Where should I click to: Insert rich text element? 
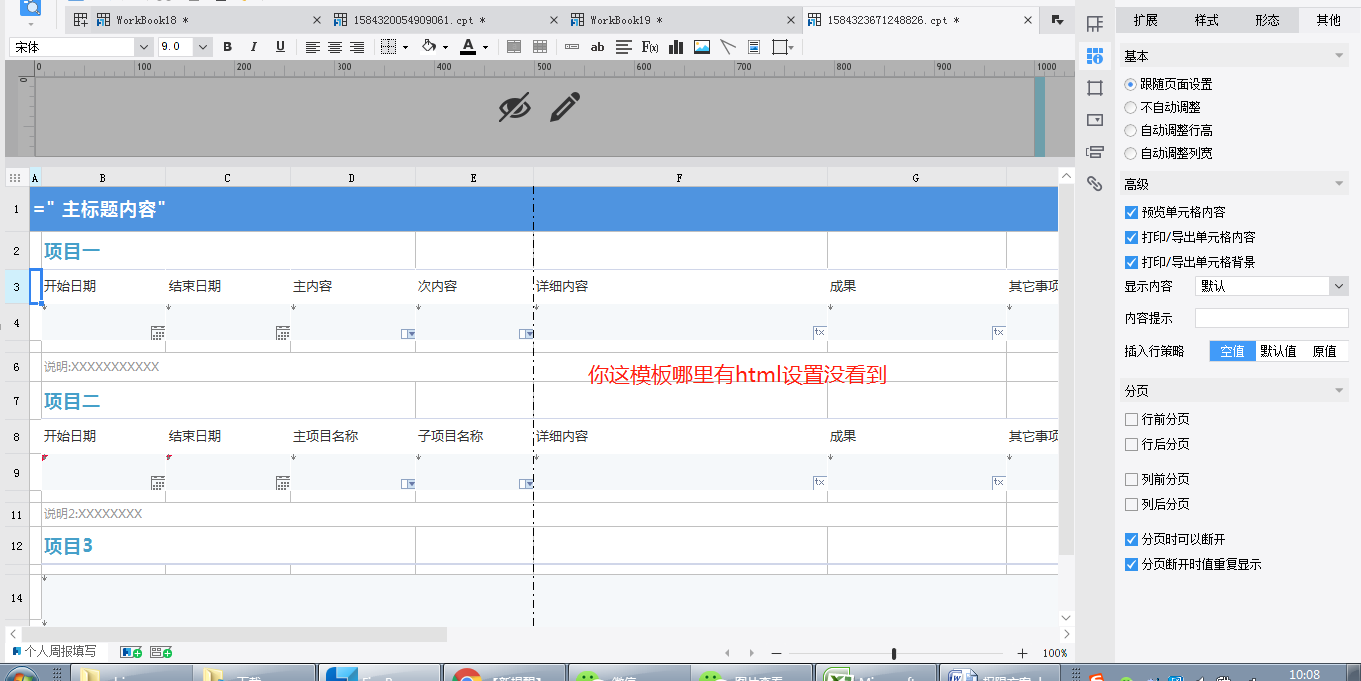624,47
